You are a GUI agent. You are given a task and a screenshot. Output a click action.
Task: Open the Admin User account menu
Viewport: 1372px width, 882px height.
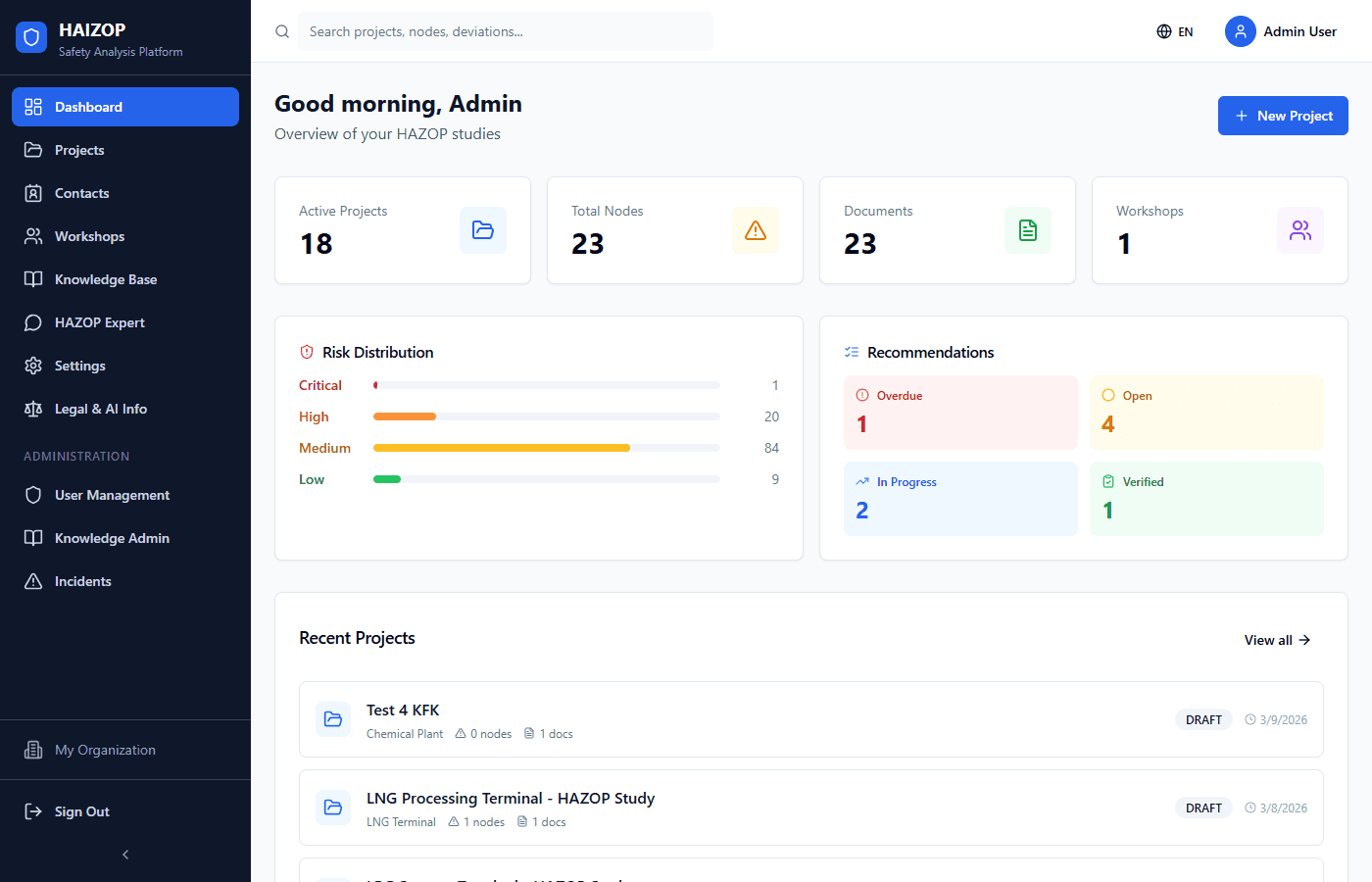pyautogui.click(x=1282, y=31)
